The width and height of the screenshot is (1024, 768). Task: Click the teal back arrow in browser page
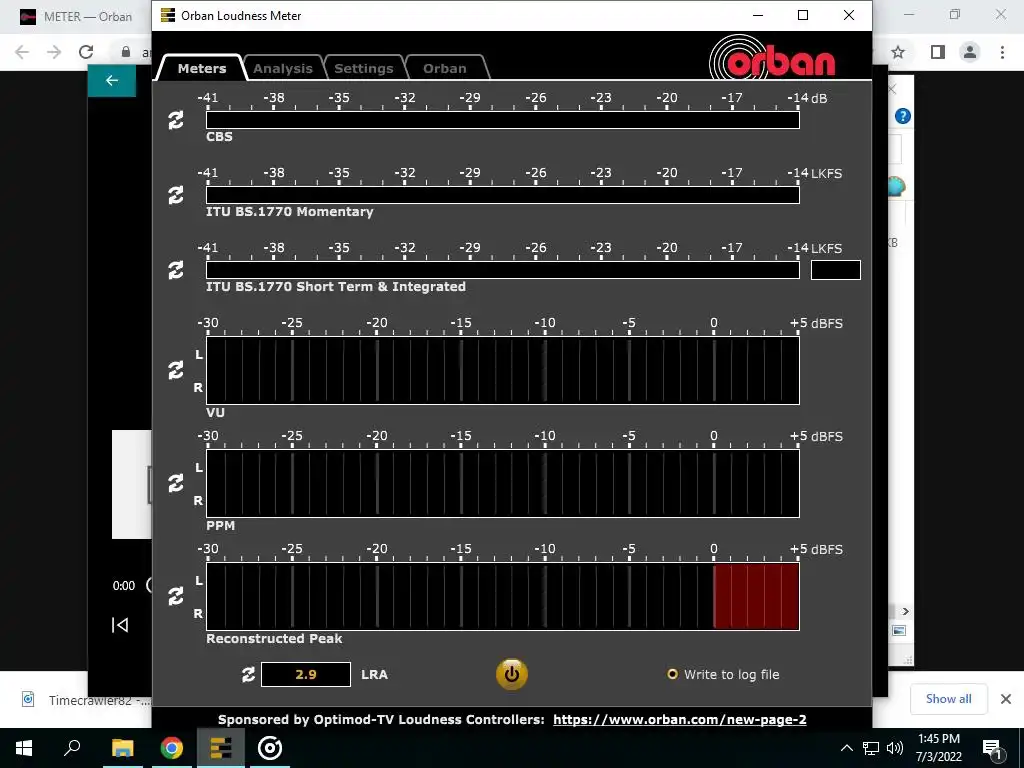[112, 80]
